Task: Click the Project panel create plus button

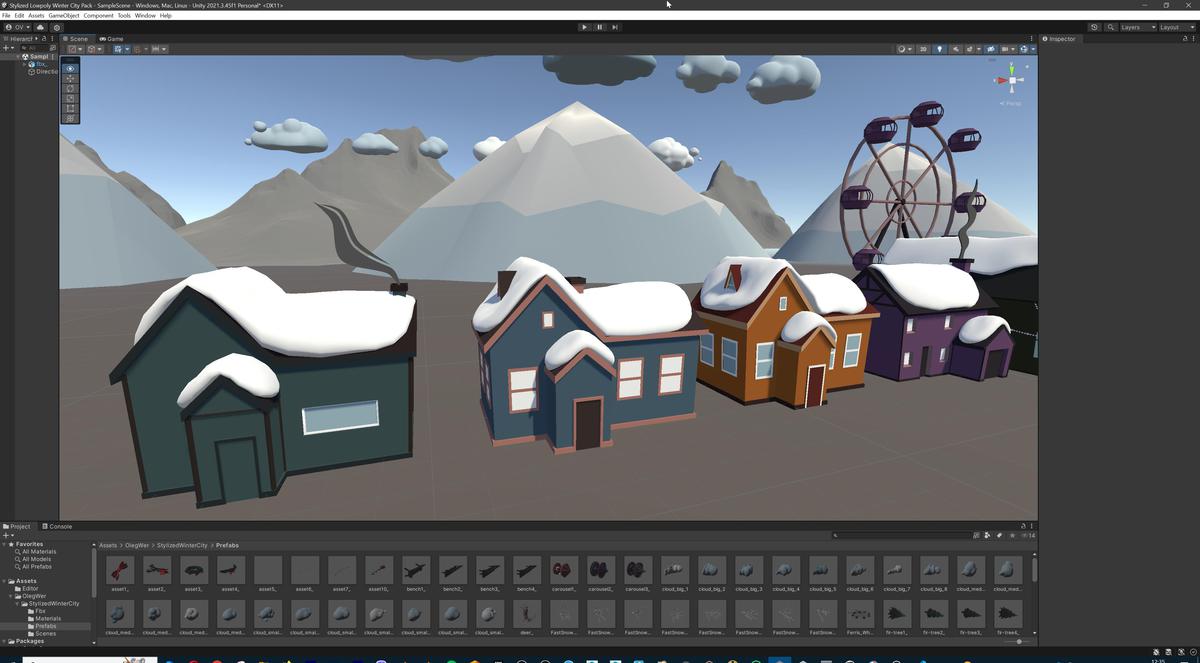Action: click(x=6, y=536)
